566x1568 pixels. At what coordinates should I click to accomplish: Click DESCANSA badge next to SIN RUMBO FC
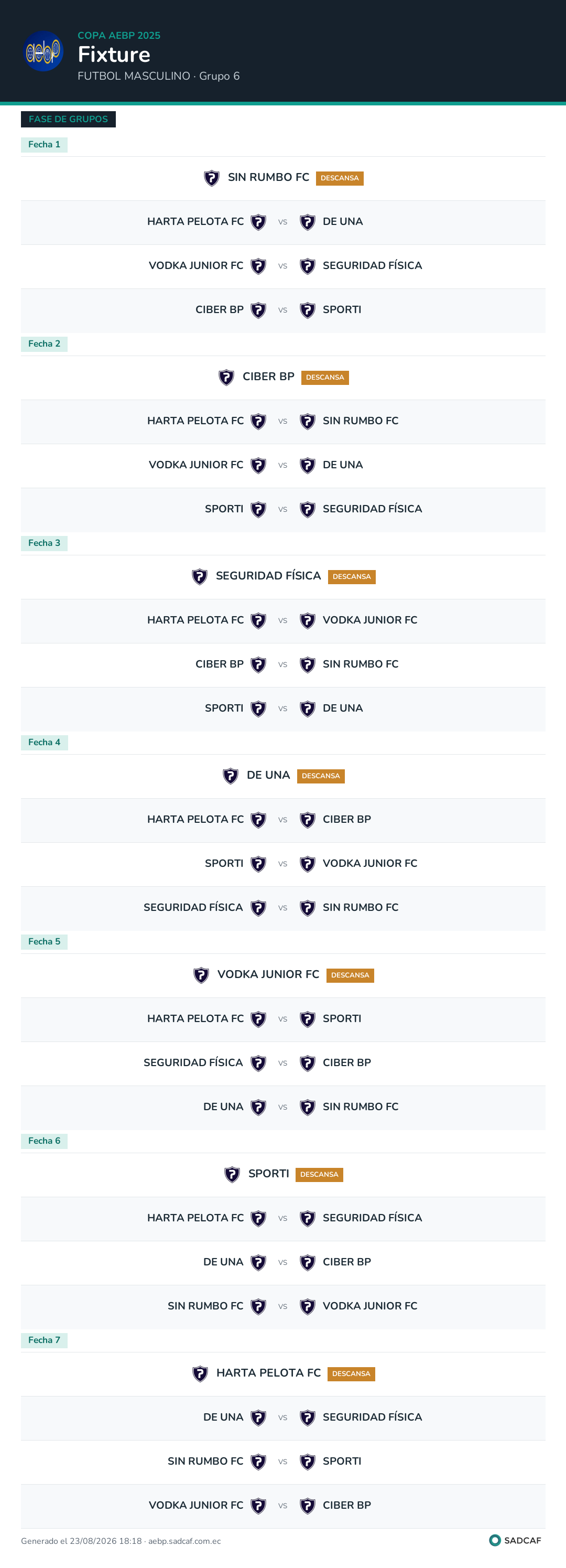click(x=340, y=178)
